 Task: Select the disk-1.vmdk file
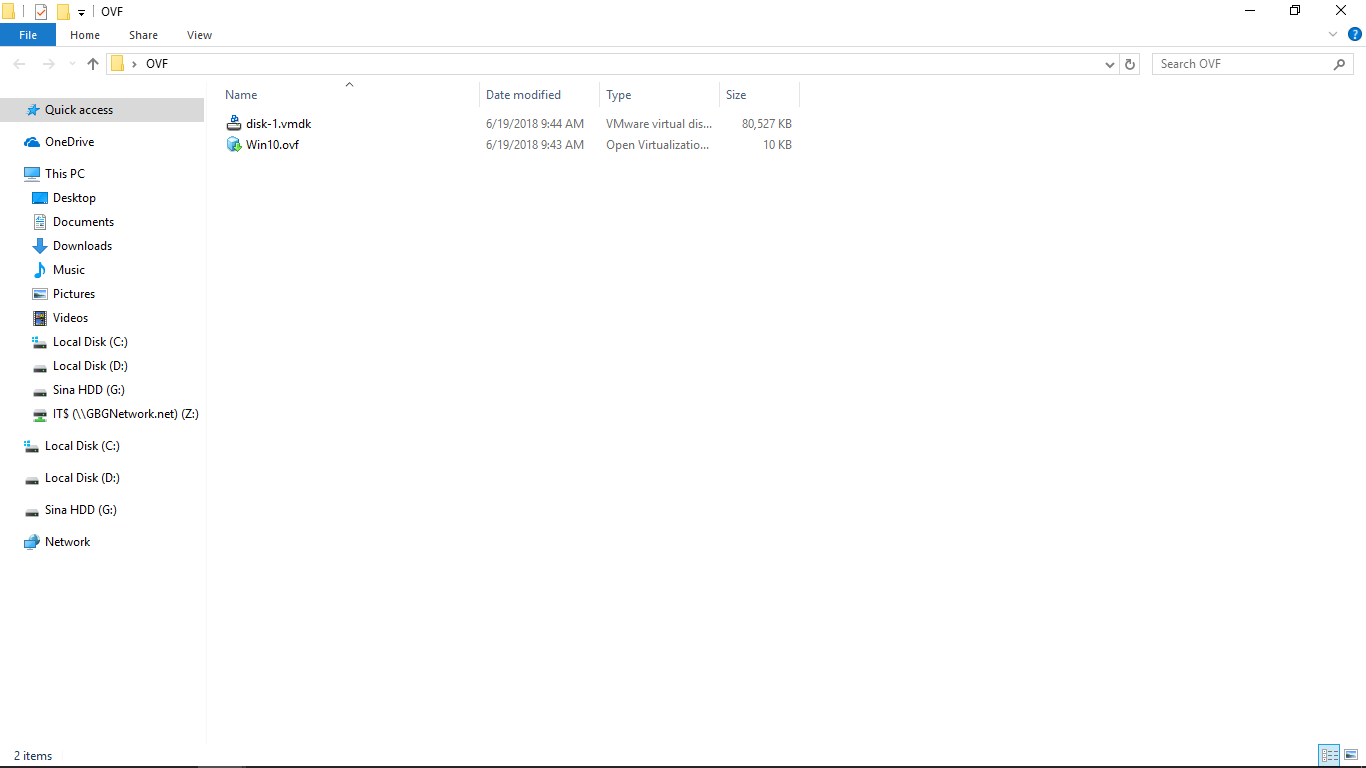pyautogui.click(x=278, y=124)
